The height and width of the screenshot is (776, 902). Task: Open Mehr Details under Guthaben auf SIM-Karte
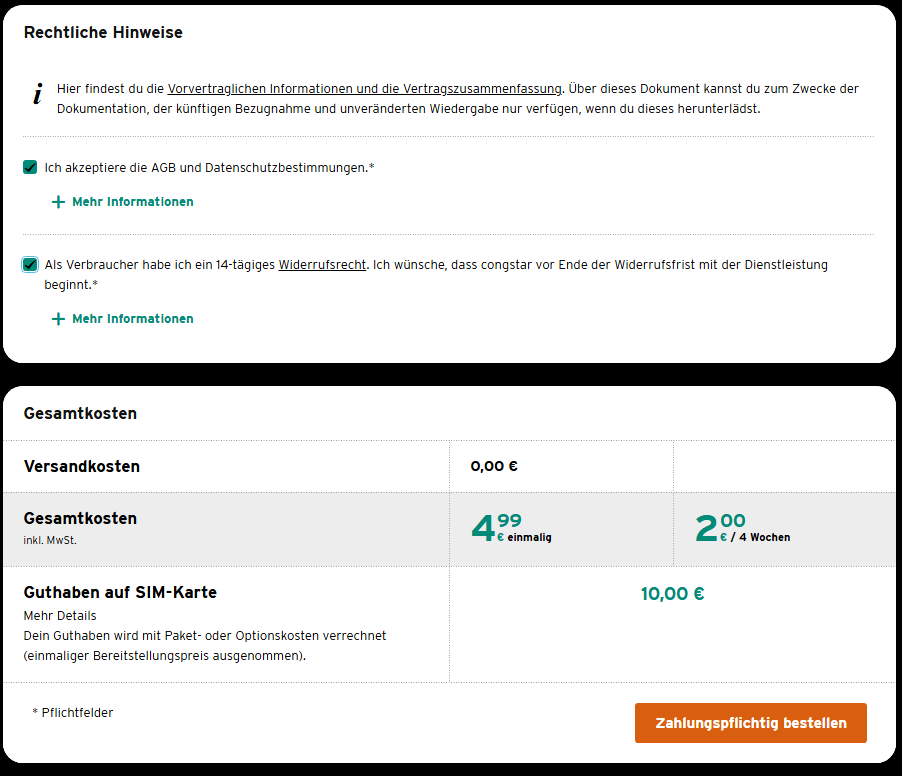pos(60,615)
